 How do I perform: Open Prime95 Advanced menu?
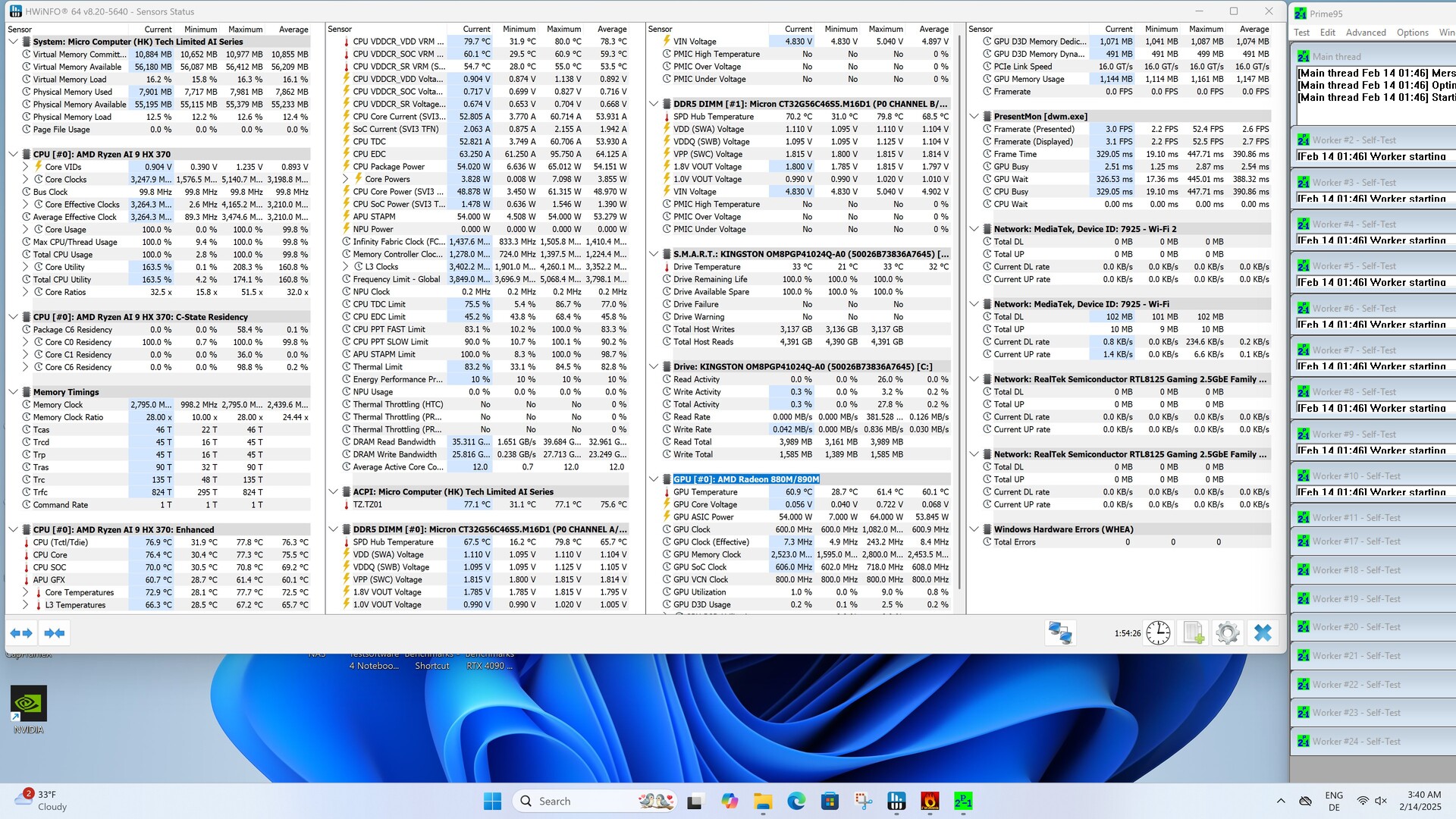[x=1365, y=33]
